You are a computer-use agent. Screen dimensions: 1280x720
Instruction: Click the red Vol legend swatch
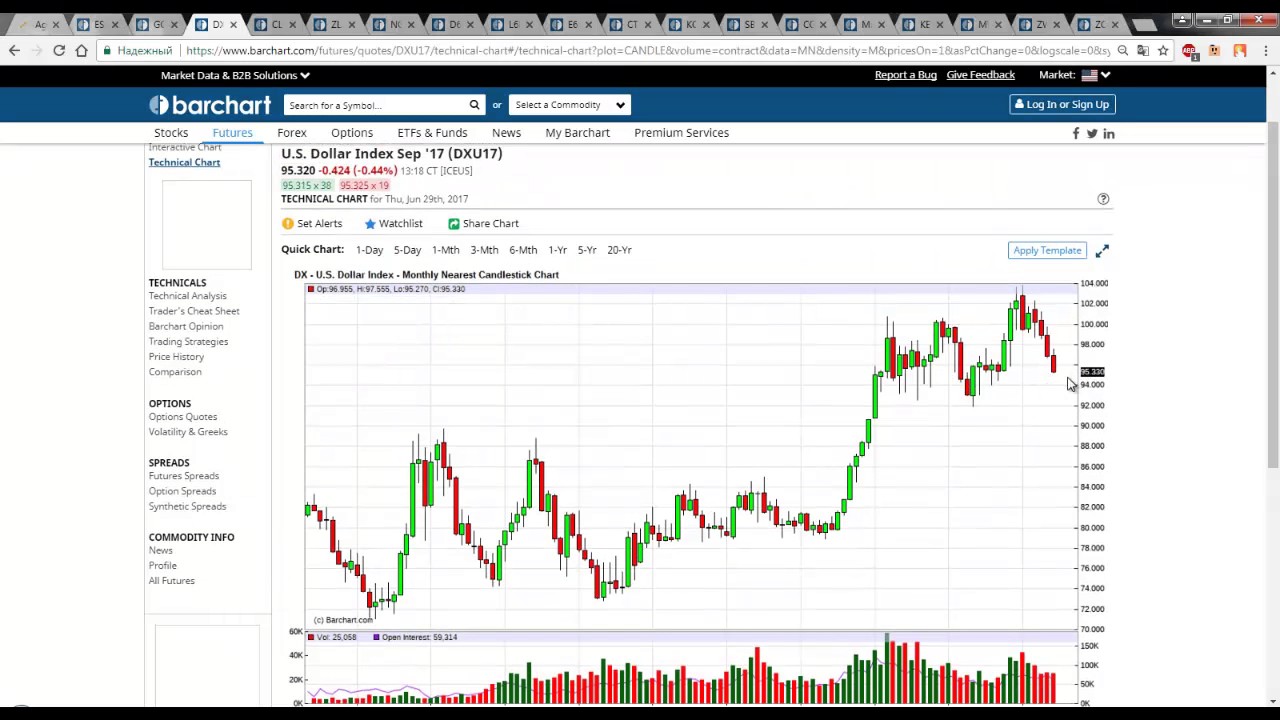click(x=311, y=637)
